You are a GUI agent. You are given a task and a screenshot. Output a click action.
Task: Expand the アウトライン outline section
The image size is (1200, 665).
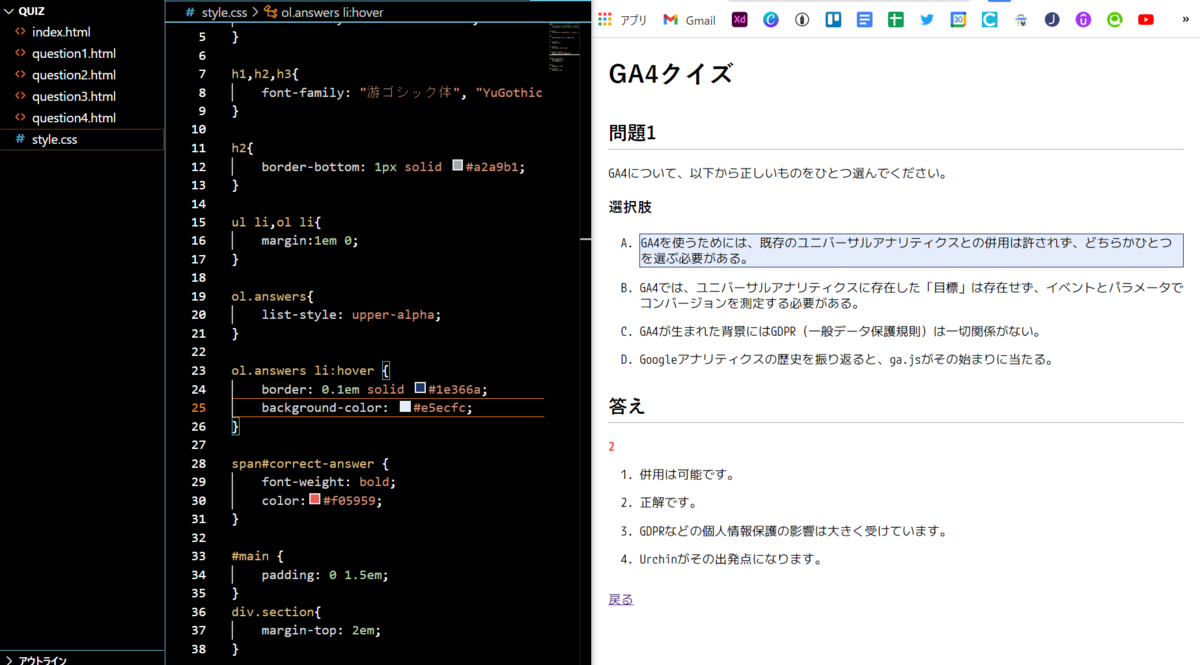click(82, 658)
